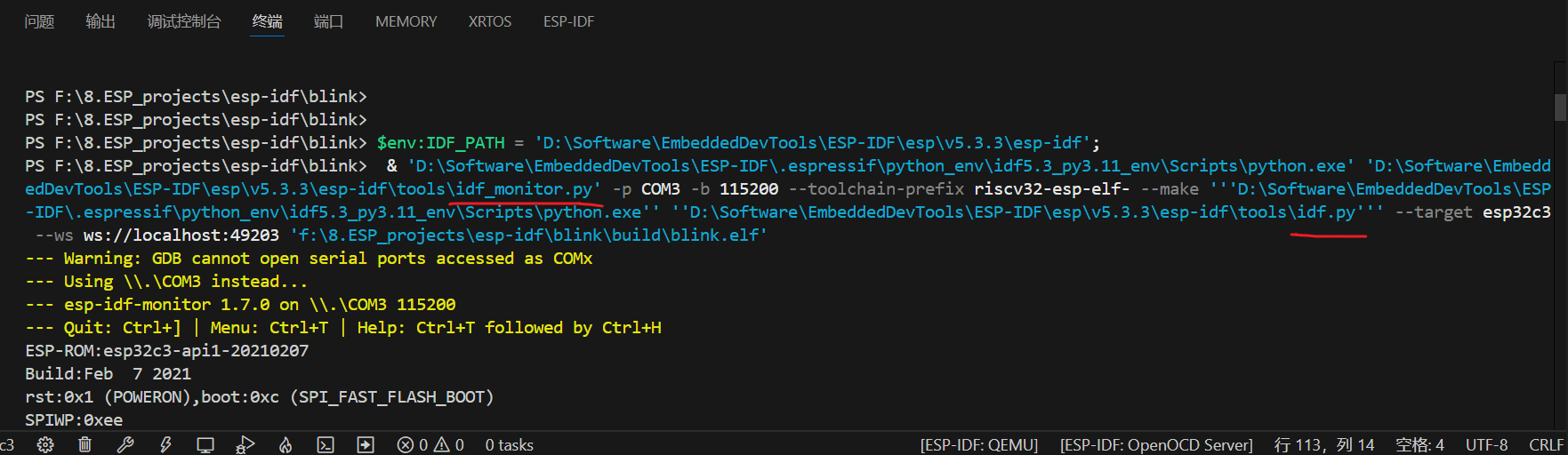1568x455 pixels.
Task: Click the idf_monitor.py path text
Action: [525, 189]
